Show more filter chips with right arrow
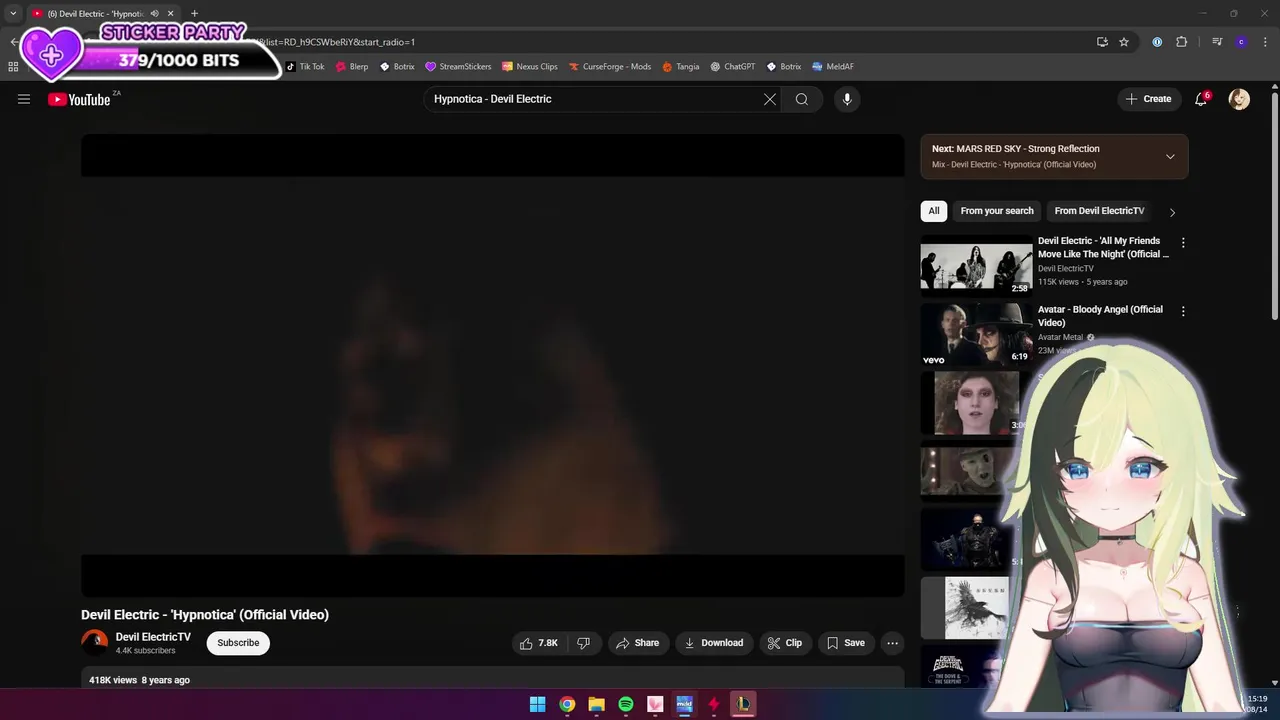 1172,212
